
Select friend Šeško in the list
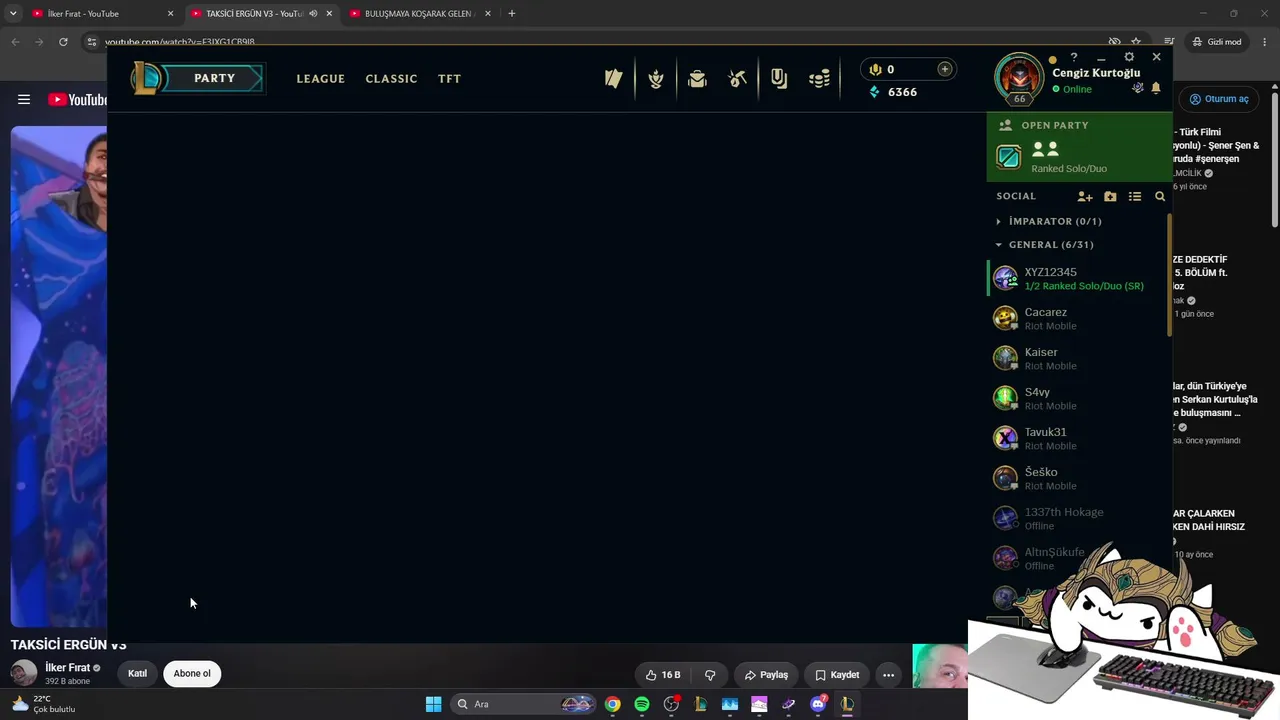tap(1078, 478)
